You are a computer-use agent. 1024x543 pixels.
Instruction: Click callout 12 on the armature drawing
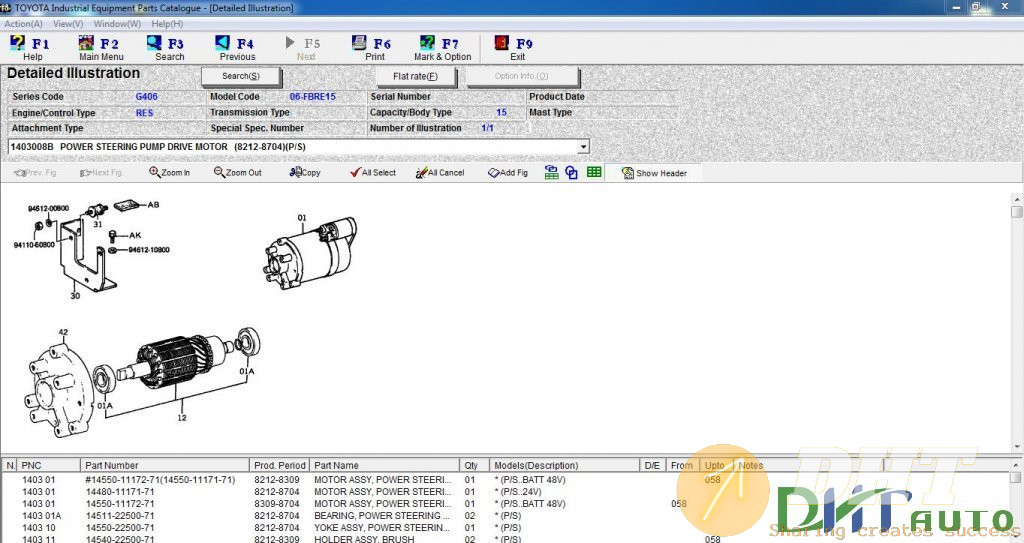tap(182, 418)
